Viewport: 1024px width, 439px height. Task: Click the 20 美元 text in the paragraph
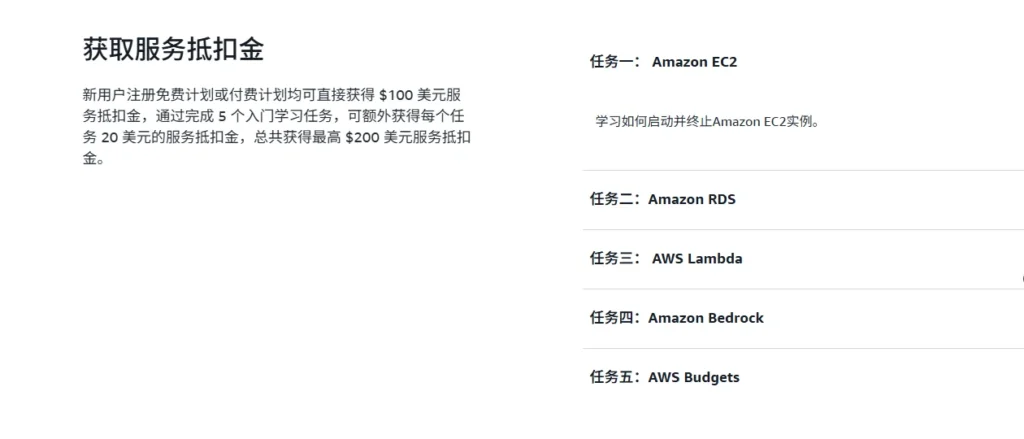[124, 137]
